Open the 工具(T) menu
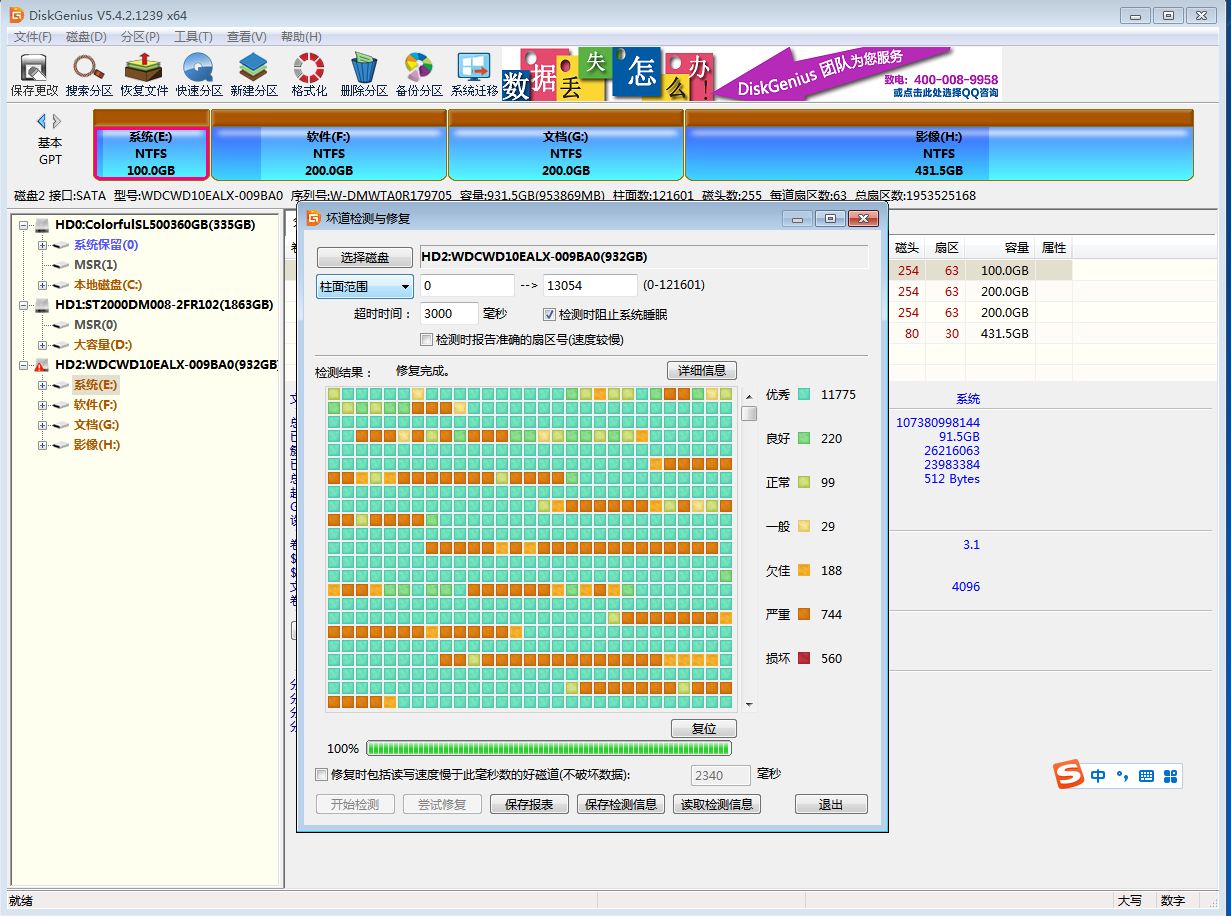This screenshot has height=916, width=1231. (192, 36)
